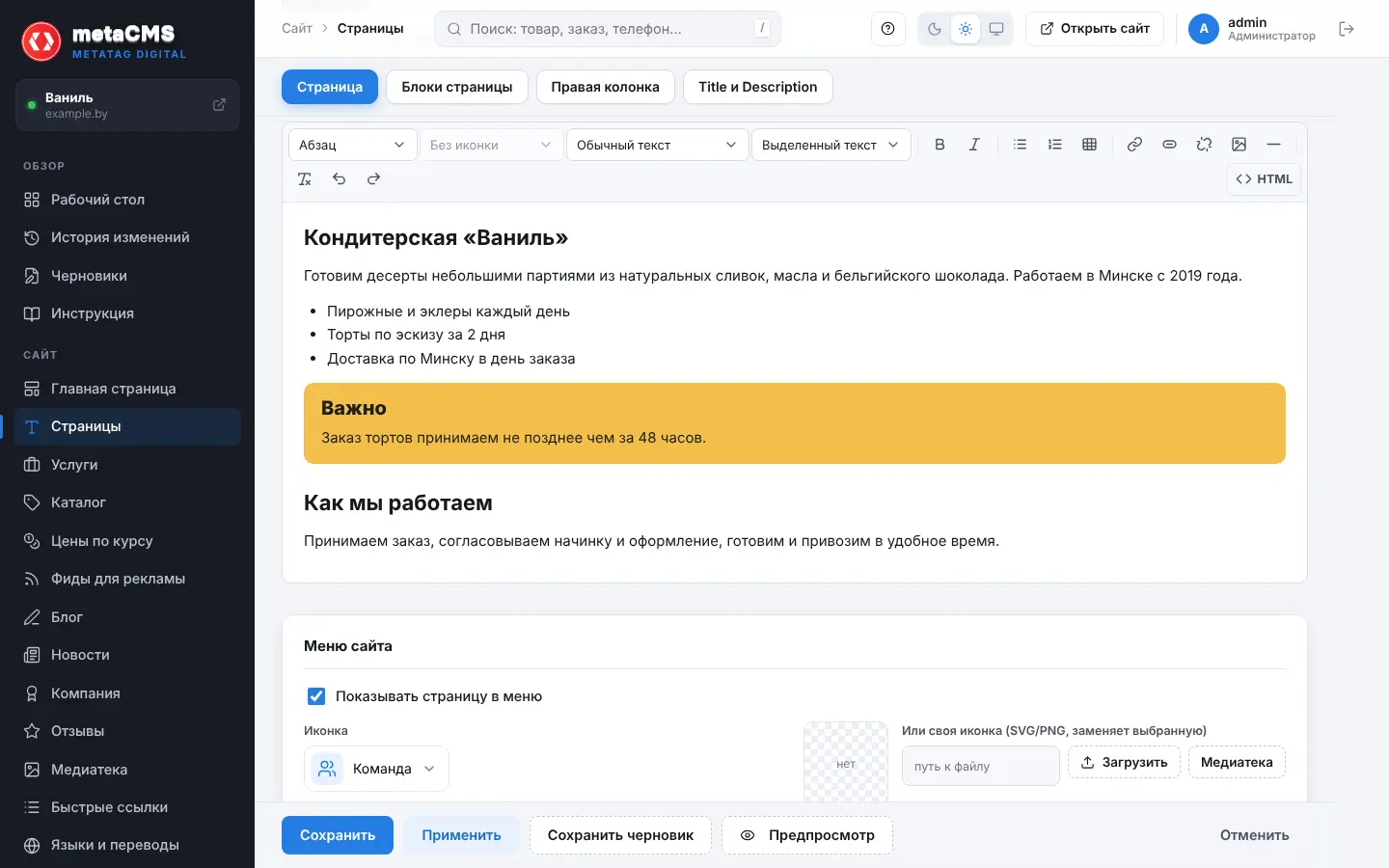
Task: Apply italic formatting icon
Action: pyautogui.click(x=974, y=145)
